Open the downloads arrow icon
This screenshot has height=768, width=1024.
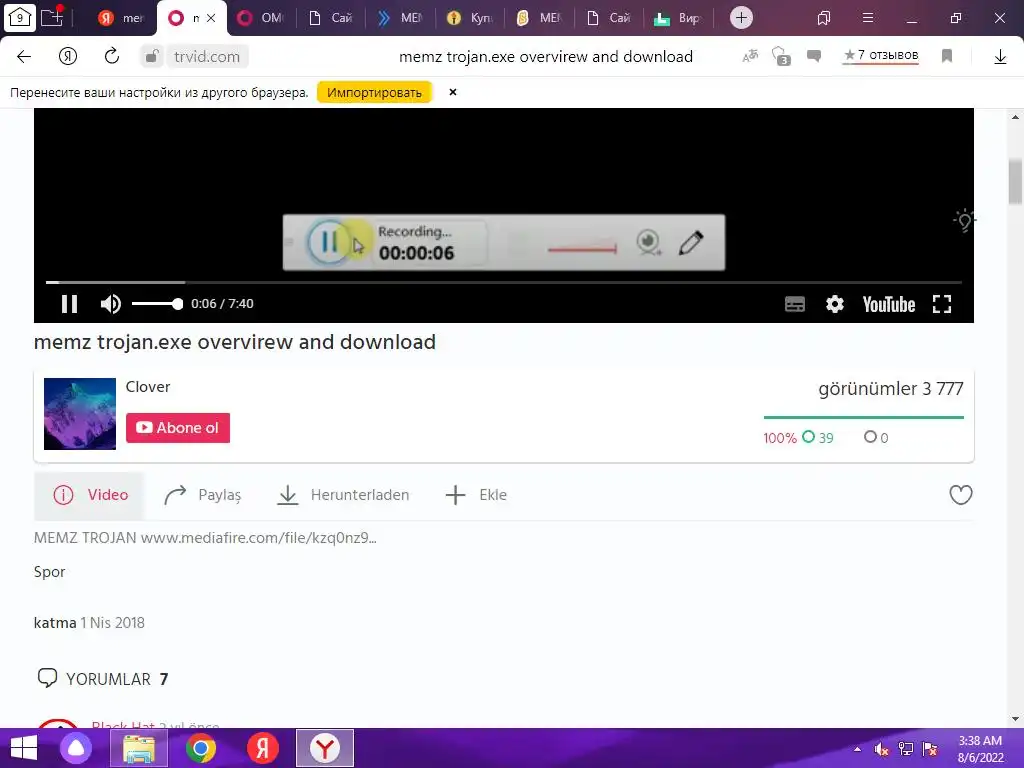[1000, 57]
